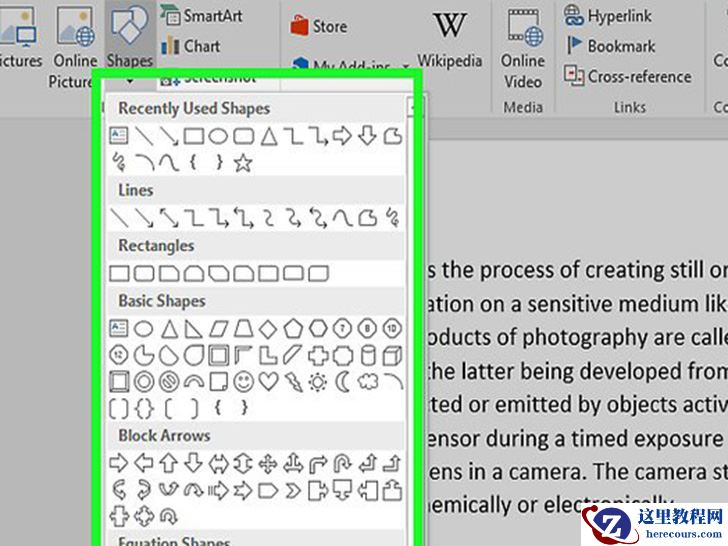Screen dimensions: 728x546
Task: Choose the Moon shape
Action: [343, 382]
